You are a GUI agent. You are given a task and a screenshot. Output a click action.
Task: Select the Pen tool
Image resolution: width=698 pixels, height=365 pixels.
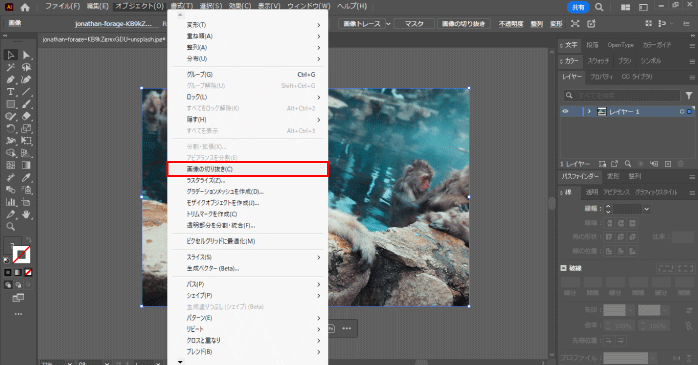[11, 80]
